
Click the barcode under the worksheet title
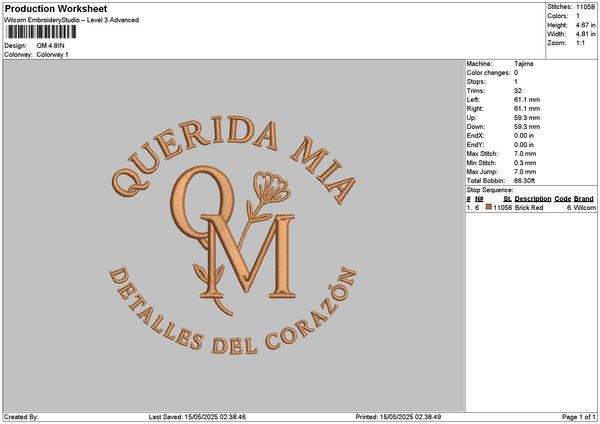coord(40,32)
